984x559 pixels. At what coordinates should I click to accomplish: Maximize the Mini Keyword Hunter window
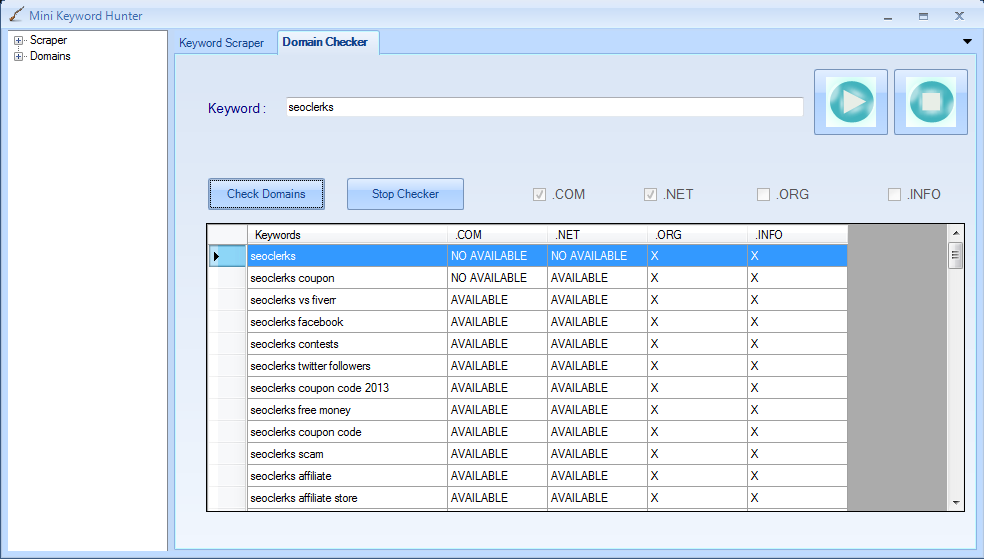pos(923,17)
